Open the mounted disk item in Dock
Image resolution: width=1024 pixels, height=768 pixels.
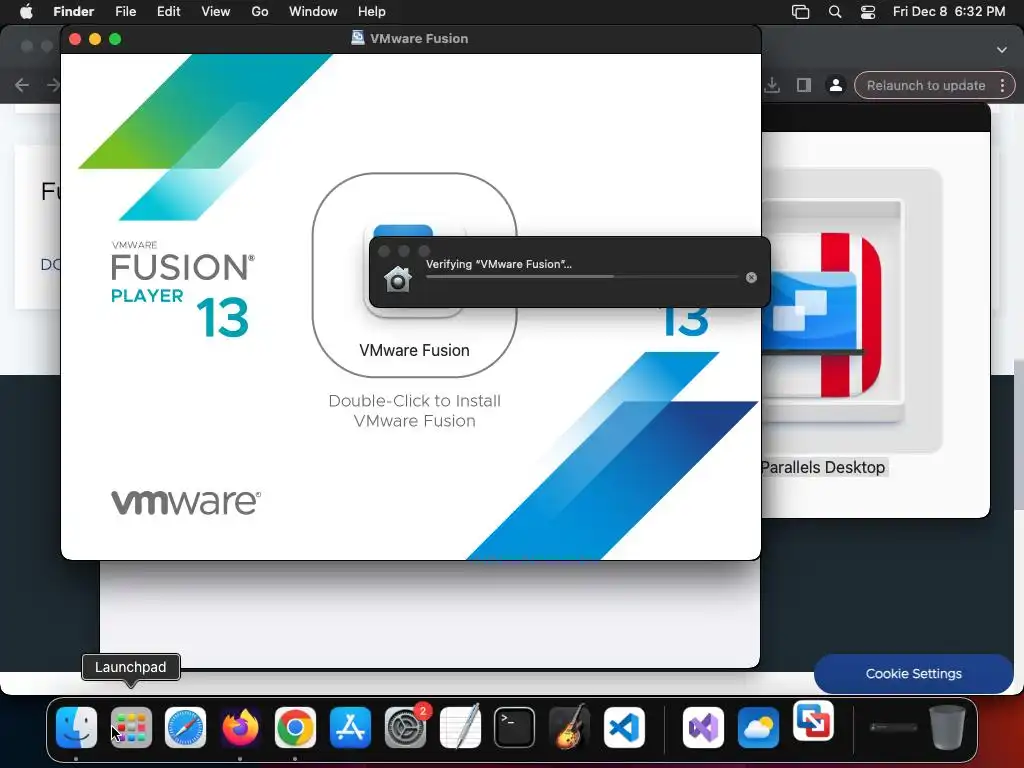click(893, 727)
